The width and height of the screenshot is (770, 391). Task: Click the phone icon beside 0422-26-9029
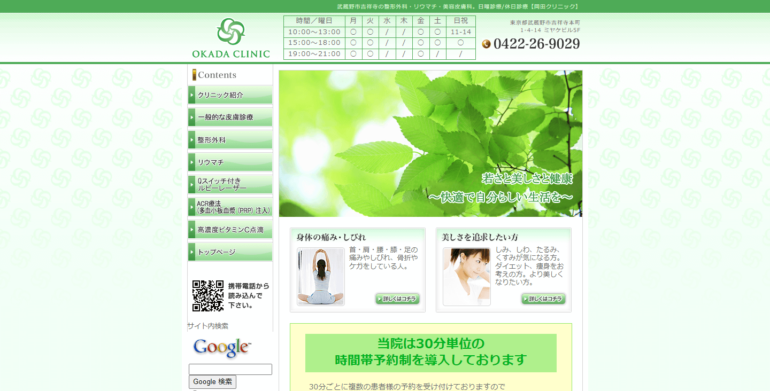click(486, 44)
